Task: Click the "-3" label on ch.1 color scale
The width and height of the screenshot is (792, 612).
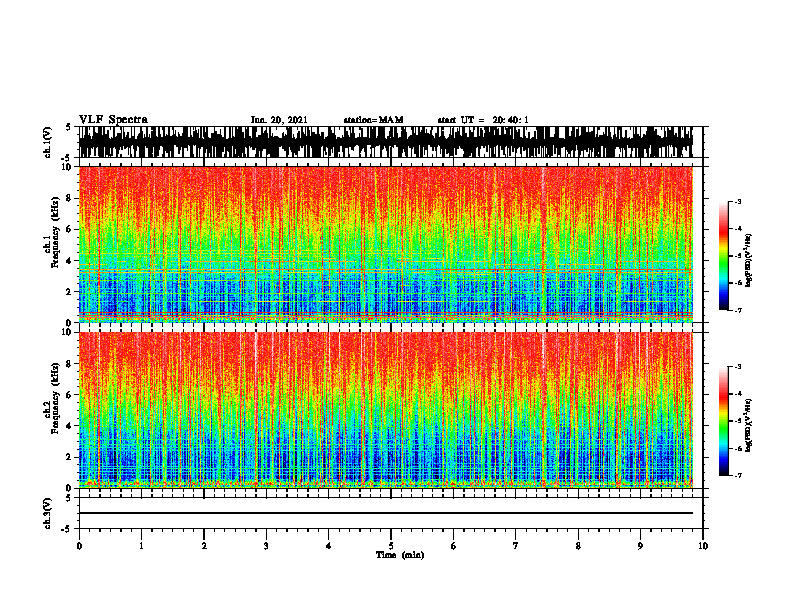Action: coord(738,202)
